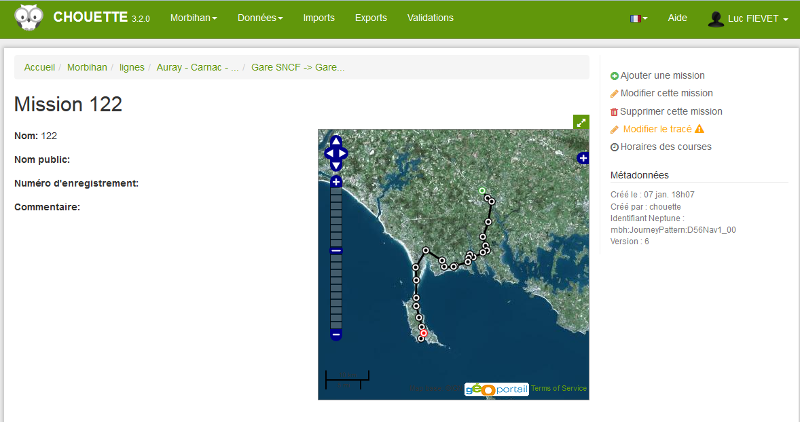Screen dimensions: 800x422
Task: Open the map layer switcher plus icon
Action: [583, 158]
